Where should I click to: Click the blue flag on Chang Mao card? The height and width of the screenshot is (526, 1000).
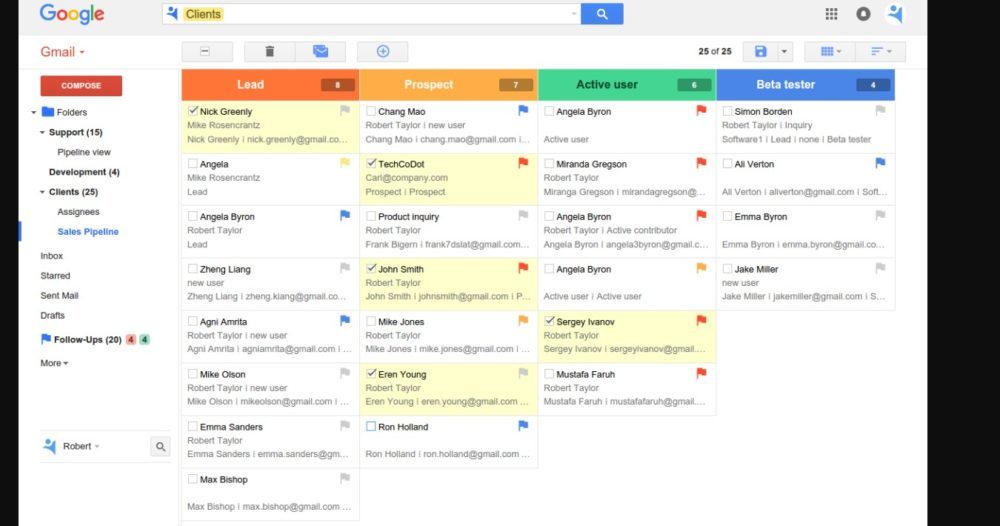pos(522,111)
